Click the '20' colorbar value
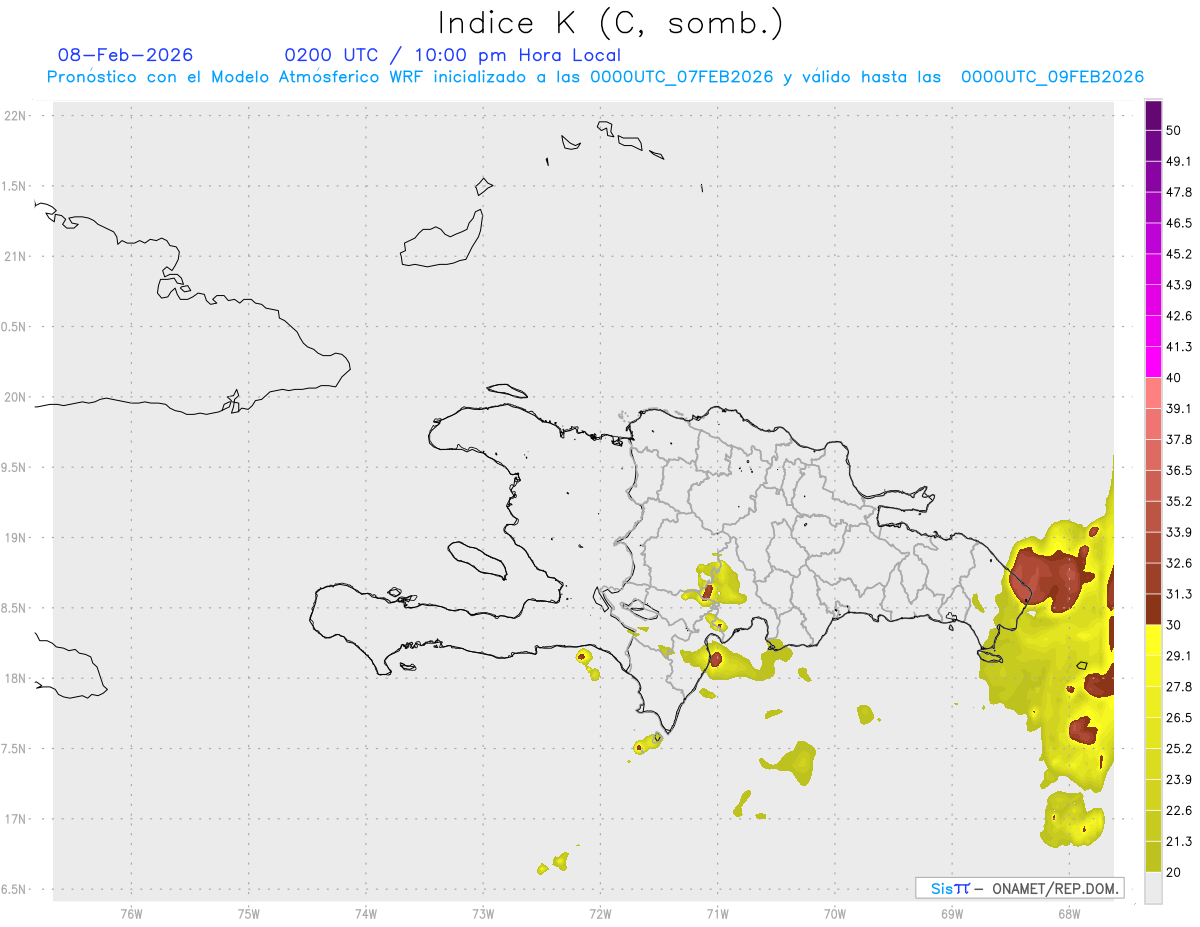The image size is (1200, 927). coord(1174,873)
